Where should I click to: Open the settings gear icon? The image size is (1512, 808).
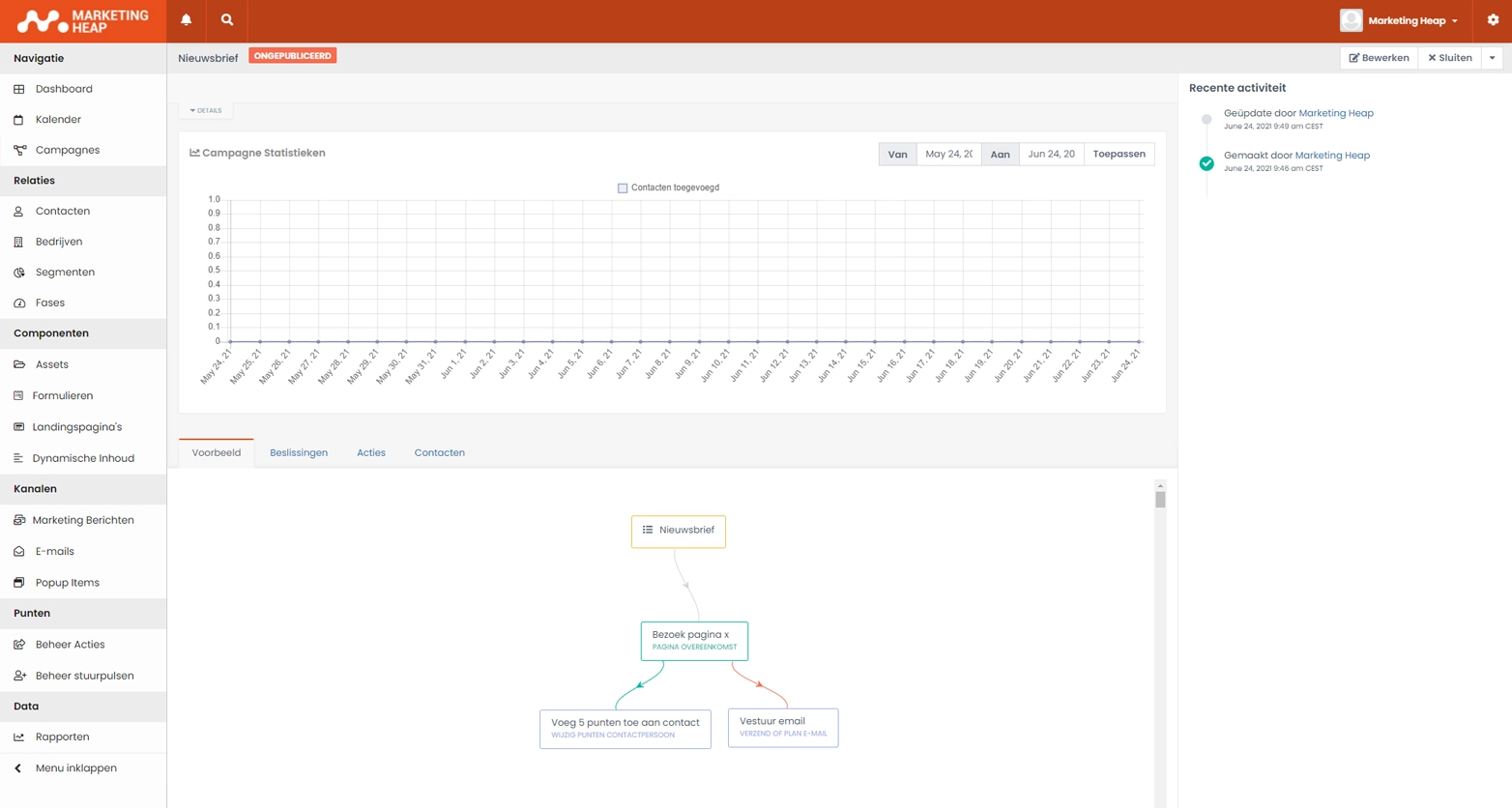pos(1493,20)
